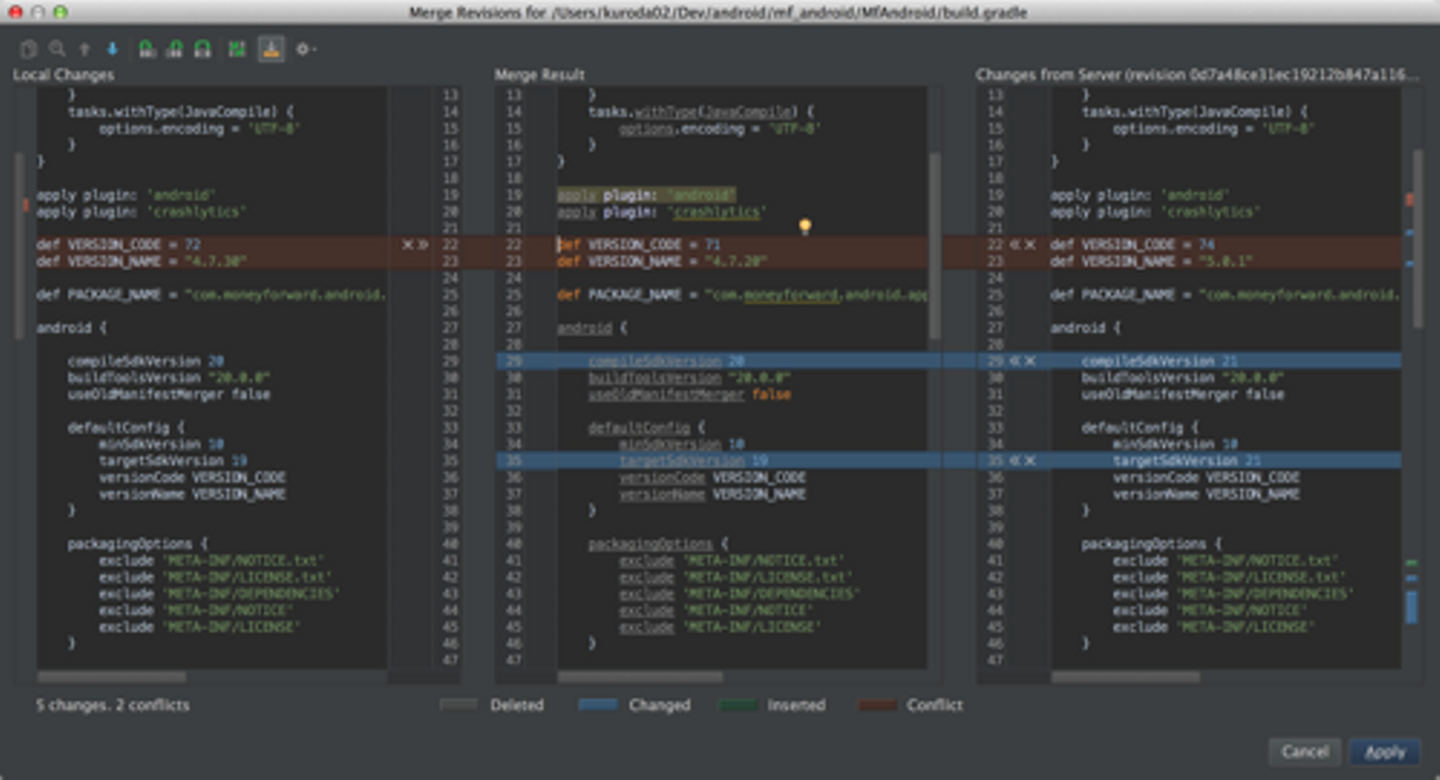Apply all non-conflicting changes (middle magnet icon)

(x=174, y=48)
